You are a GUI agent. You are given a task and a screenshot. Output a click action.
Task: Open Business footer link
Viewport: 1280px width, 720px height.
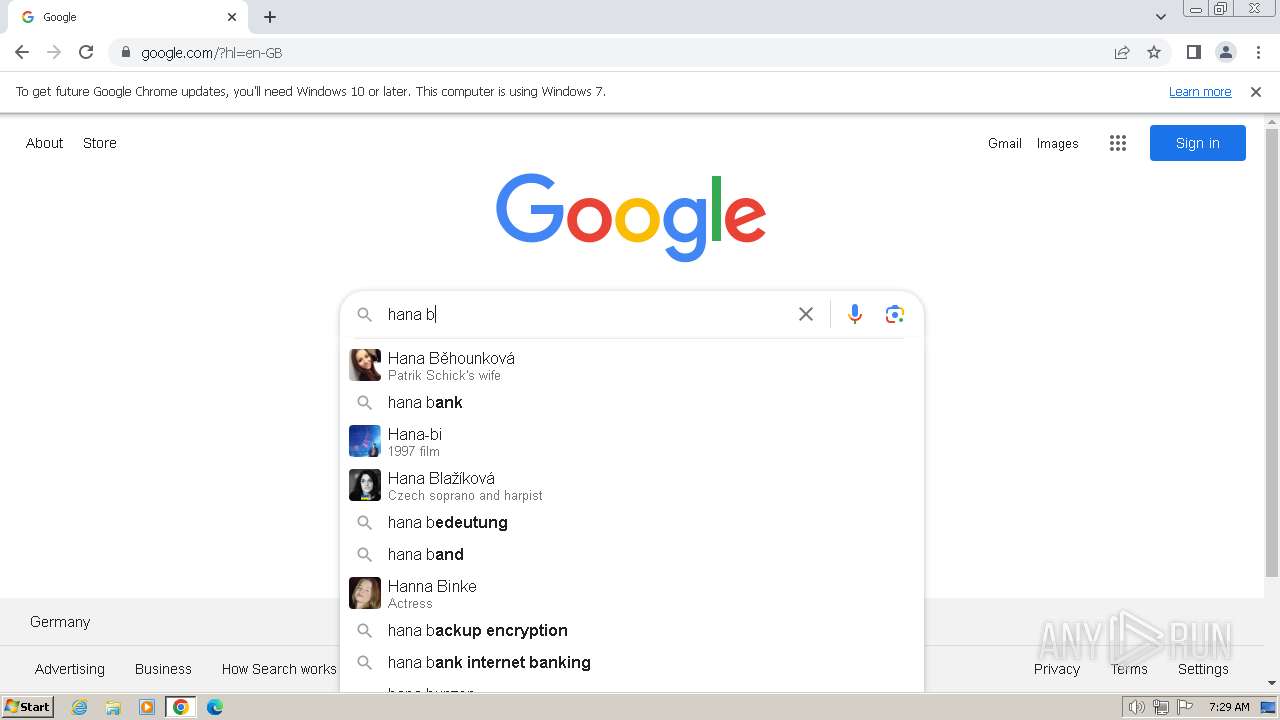[163, 669]
